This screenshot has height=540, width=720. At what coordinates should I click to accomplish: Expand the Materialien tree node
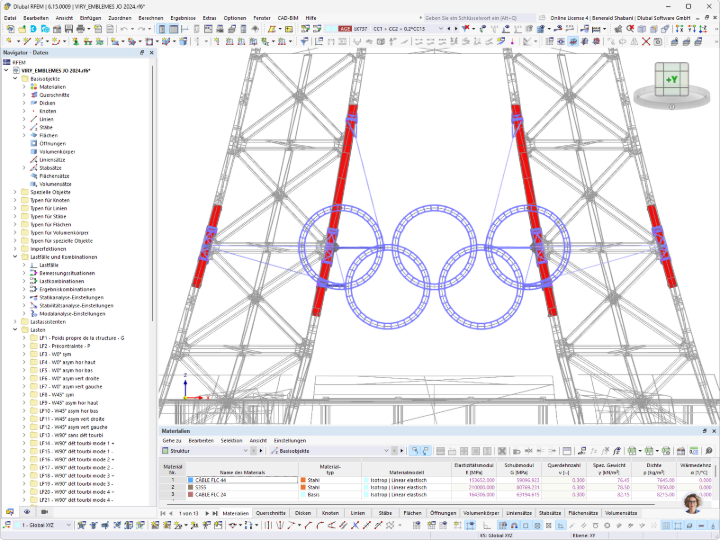(x=24, y=87)
